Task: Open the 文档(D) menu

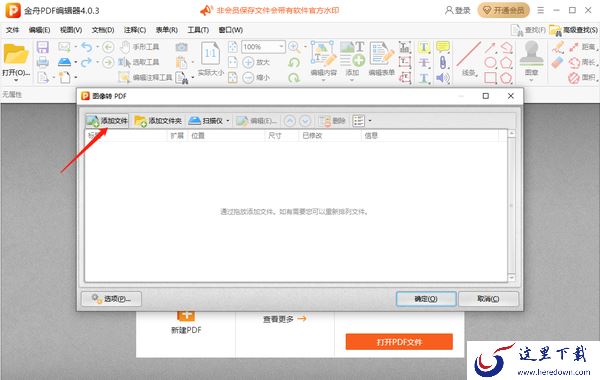Action: coord(103,30)
